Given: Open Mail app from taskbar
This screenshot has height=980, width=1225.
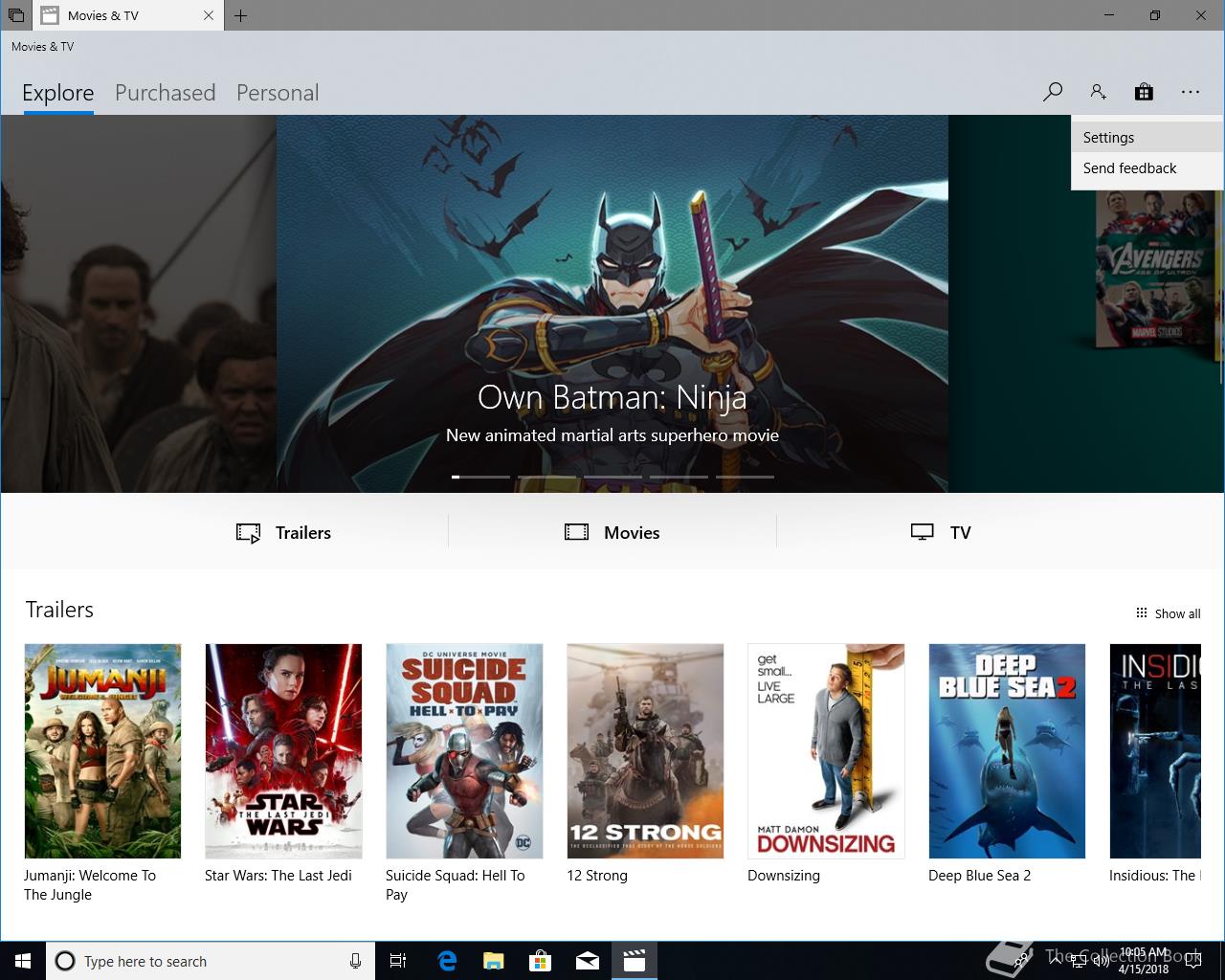Looking at the screenshot, I should tap(587, 961).
